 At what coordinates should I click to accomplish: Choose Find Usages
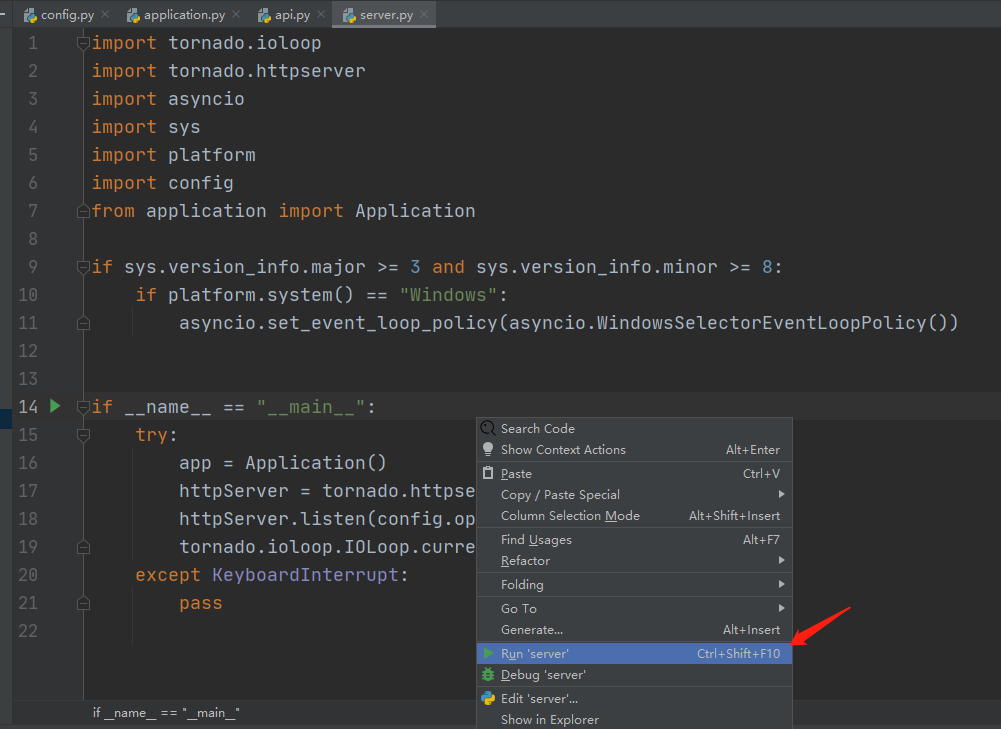tap(634, 539)
